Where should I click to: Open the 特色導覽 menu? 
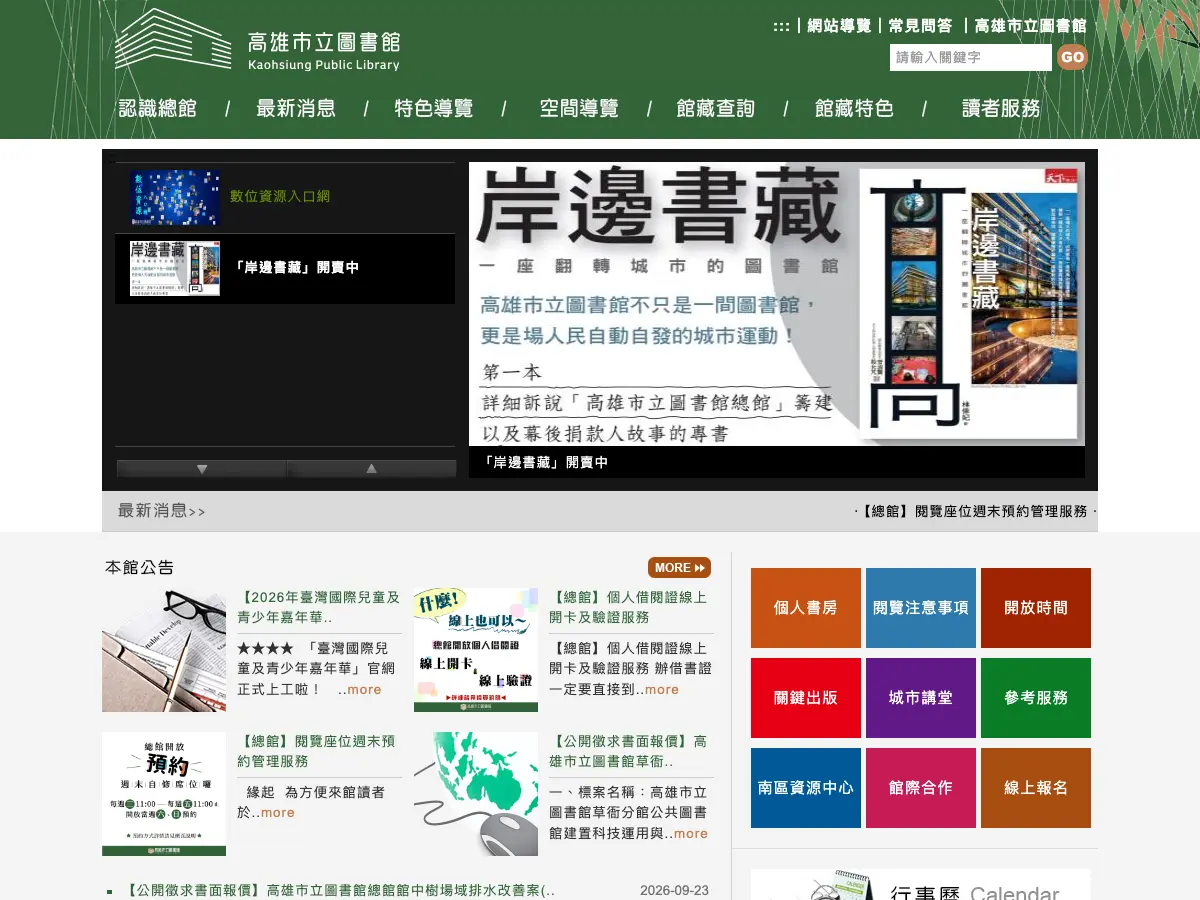(433, 108)
